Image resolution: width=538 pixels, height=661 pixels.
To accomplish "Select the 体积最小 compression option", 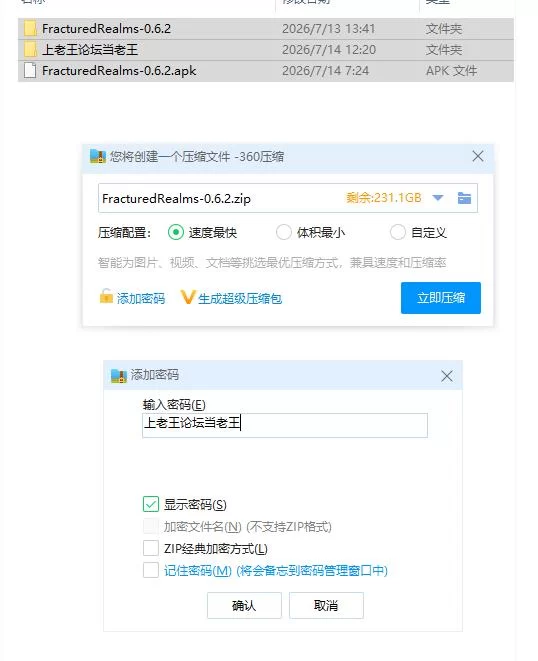I will coord(283,232).
